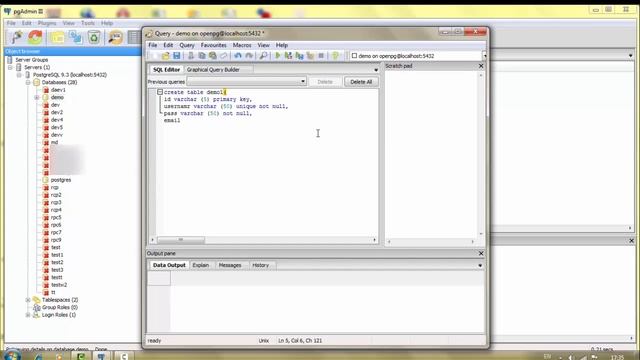Execute query with green play icon
This screenshot has width=640, height=360.
(278, 56)
